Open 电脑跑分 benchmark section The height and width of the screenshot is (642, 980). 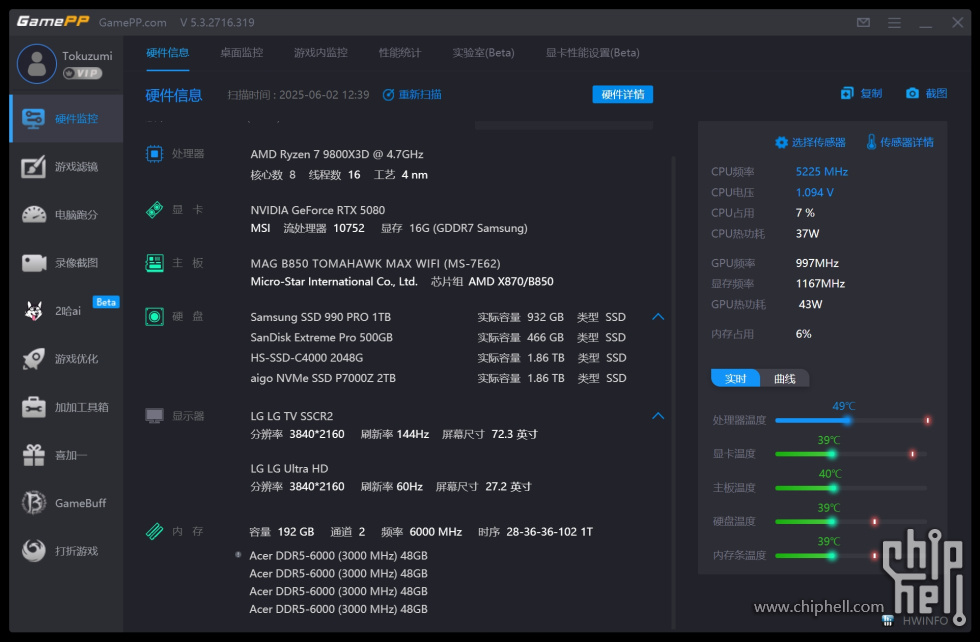(x=66, y=215)
